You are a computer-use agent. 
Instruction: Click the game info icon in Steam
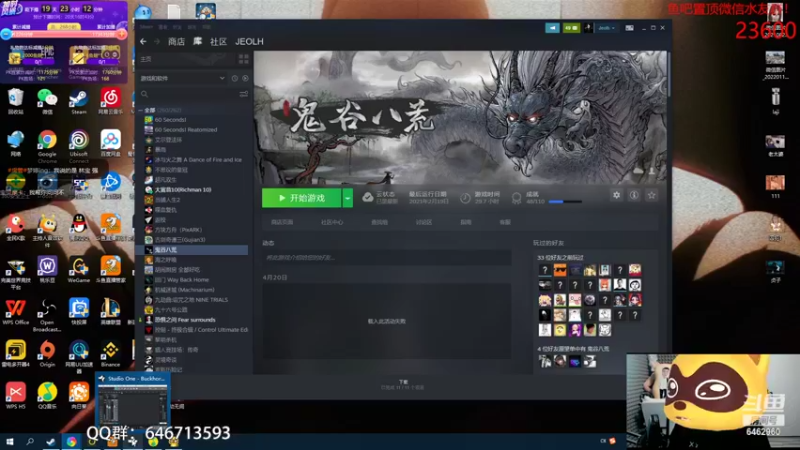pyautogui.click(x=634, y=195)
